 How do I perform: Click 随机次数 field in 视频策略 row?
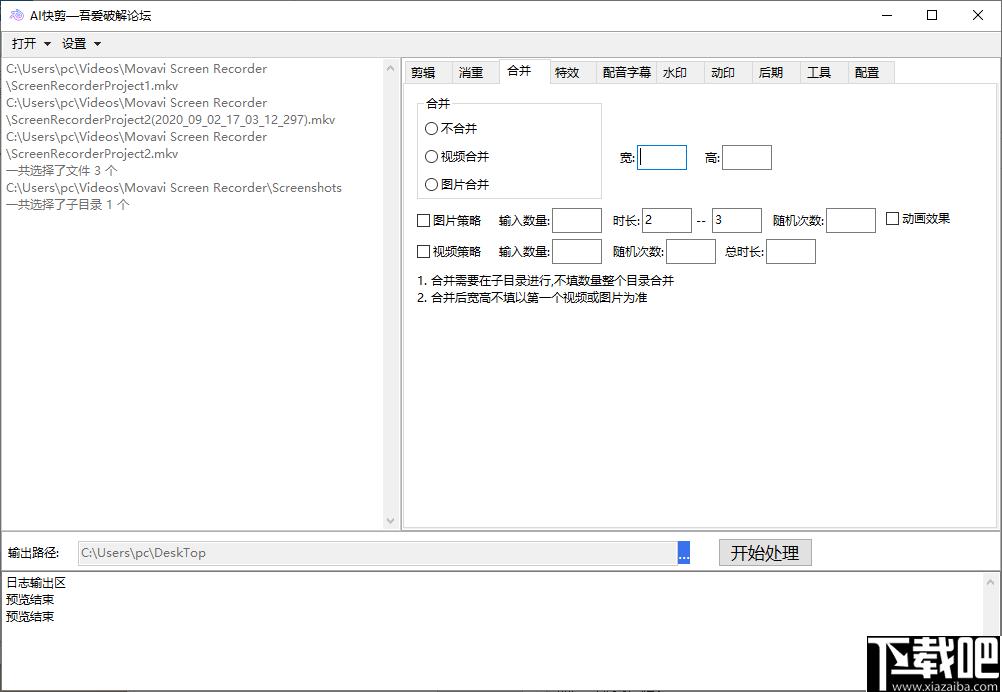click(691, 252)
